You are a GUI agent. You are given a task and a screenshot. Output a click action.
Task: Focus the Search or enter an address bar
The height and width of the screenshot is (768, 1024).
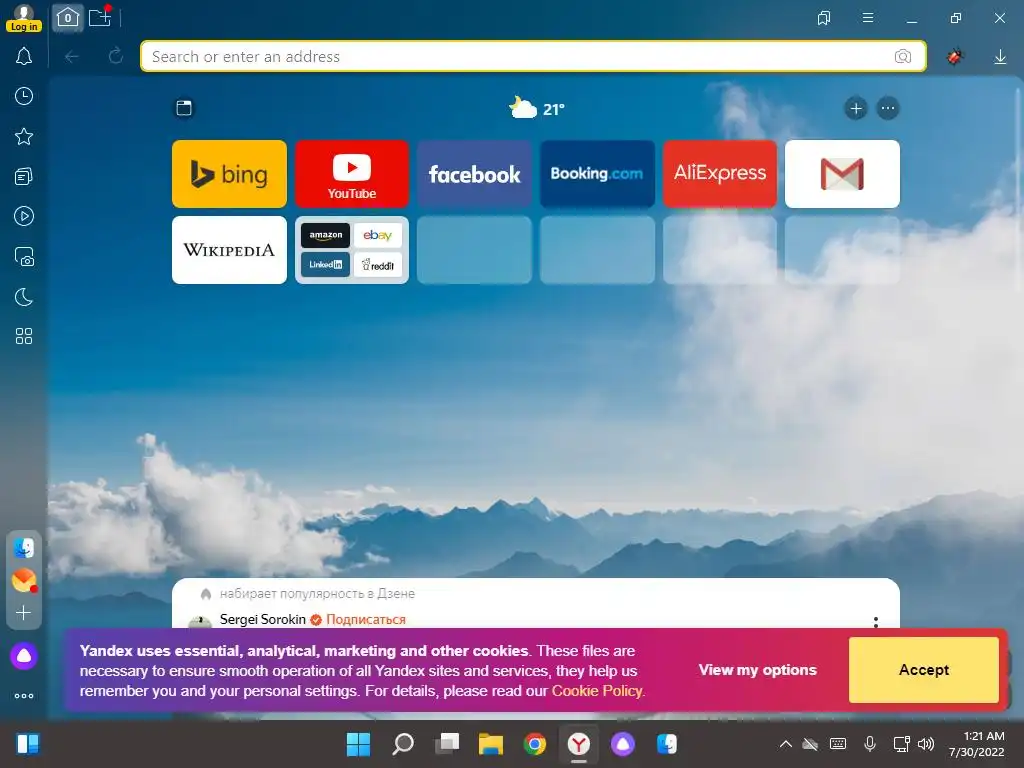pyautogui.click(x=533, y=56)
